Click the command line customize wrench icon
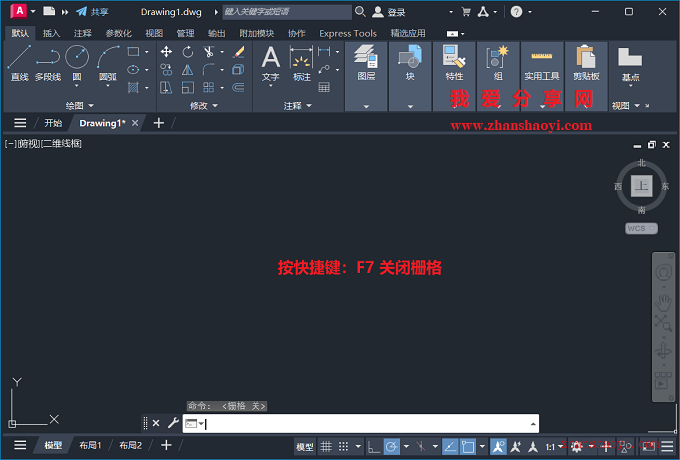 pyautogui.click(x=173, y=423)
